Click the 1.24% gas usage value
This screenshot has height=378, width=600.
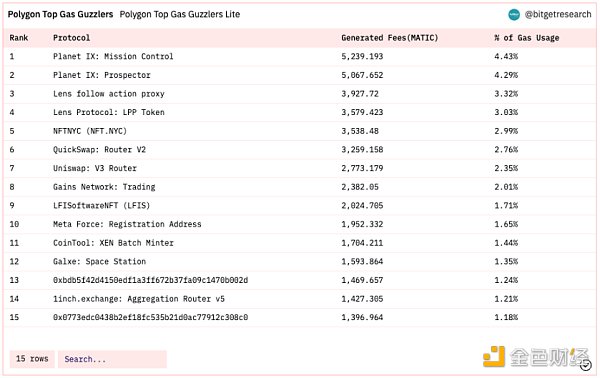[506, 280]
